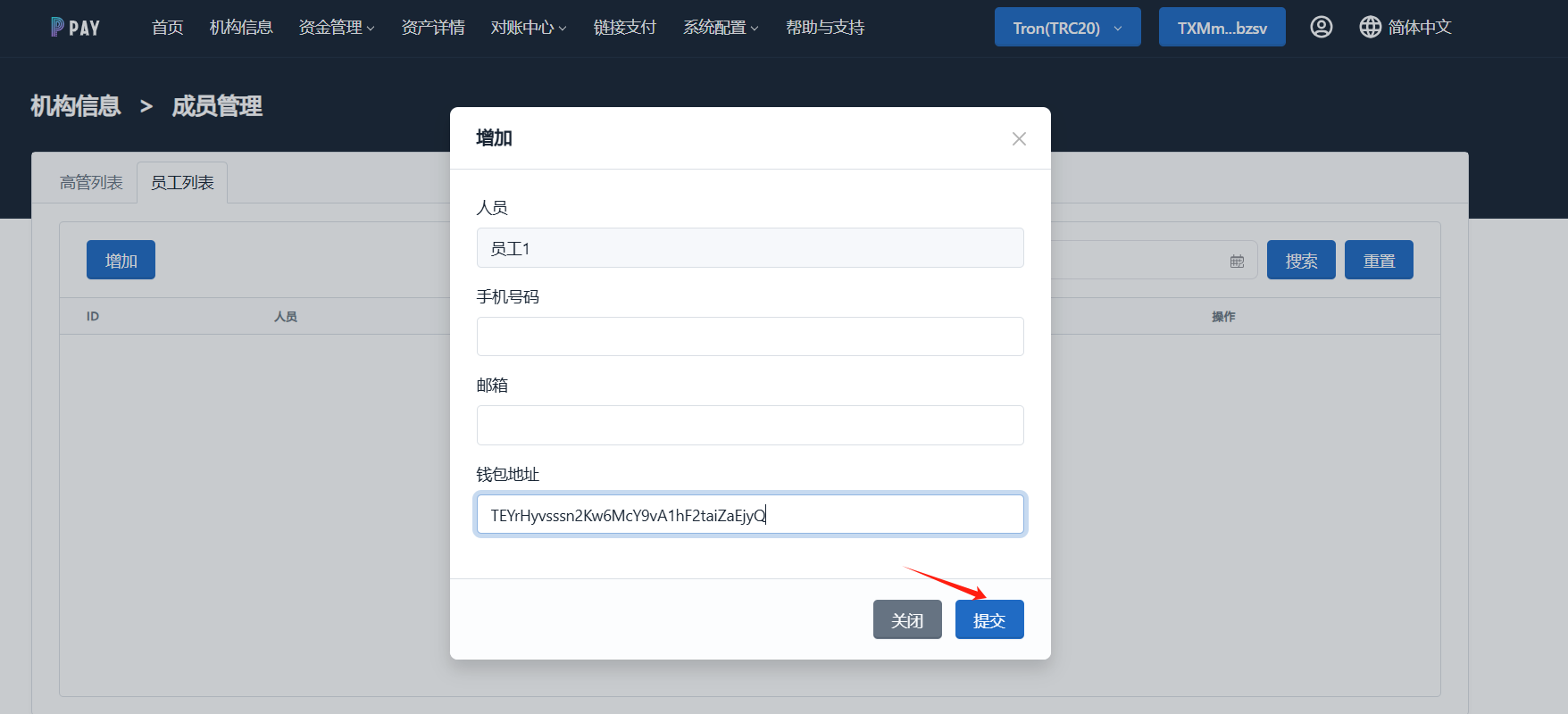Screen dimensions: 1568x714
Task: Open the 链接支付 page
Action: pyautogui.click(x=625, y=28)
